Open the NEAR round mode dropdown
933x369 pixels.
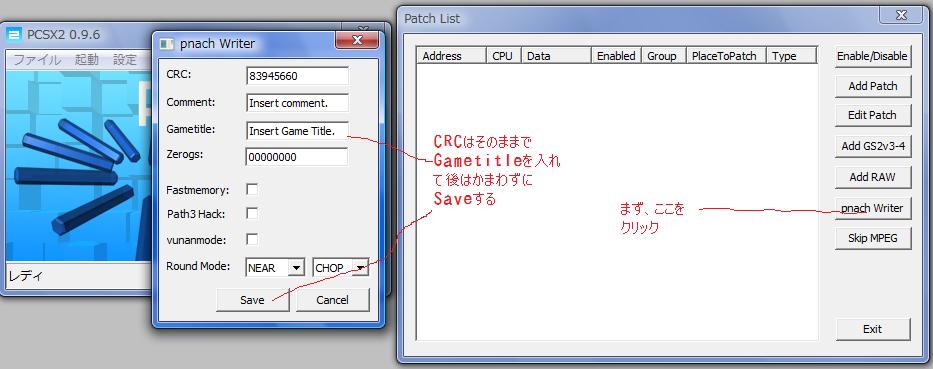click(296, 268)
